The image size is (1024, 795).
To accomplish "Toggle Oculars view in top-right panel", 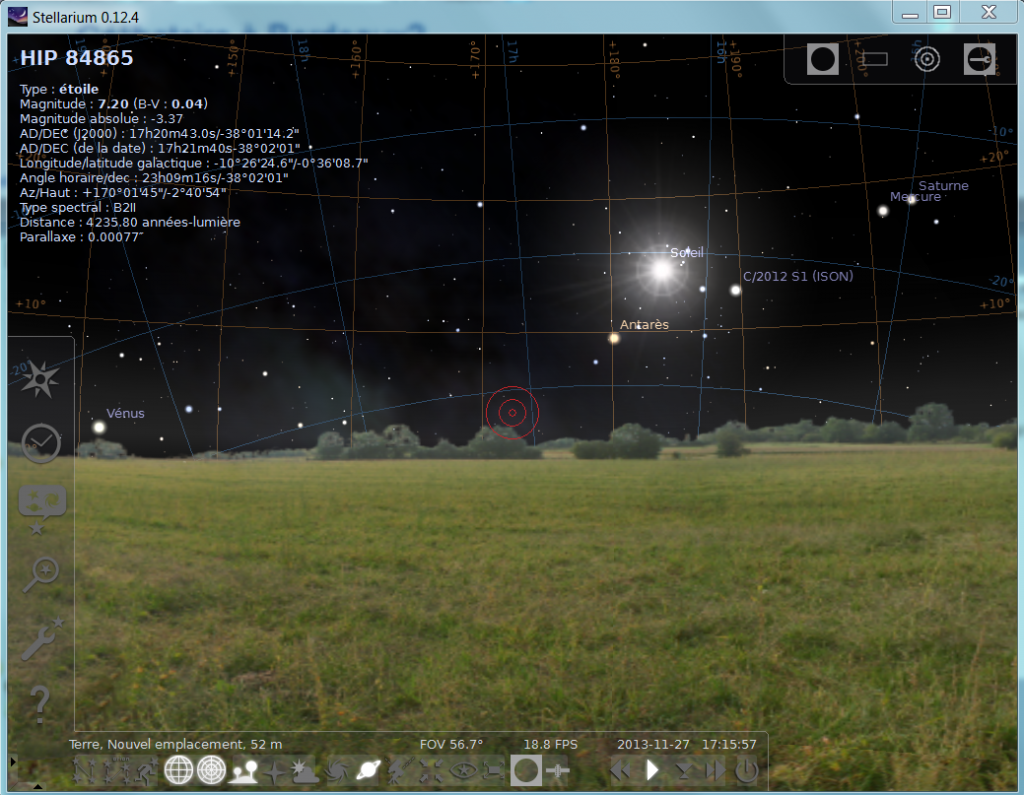I will 823,59.
